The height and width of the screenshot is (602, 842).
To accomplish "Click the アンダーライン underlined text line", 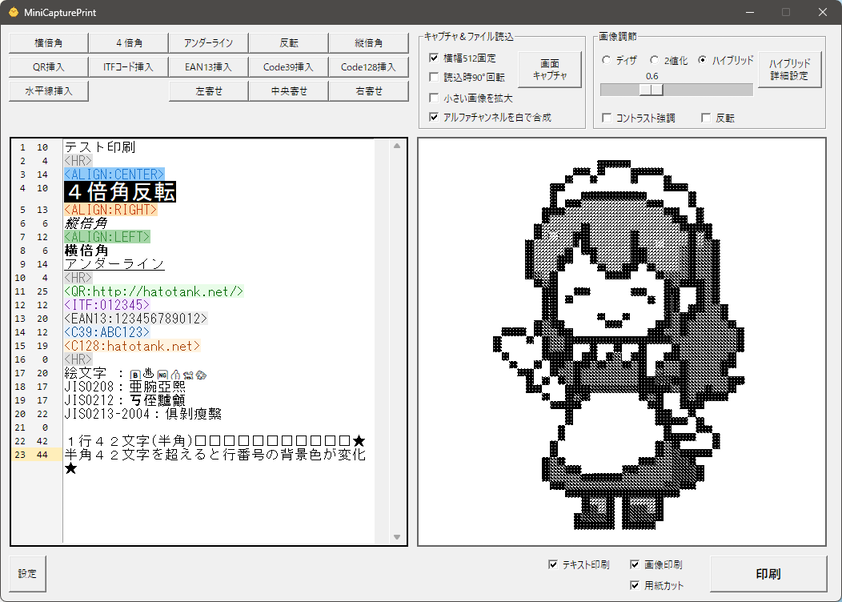I will [114, 264].
